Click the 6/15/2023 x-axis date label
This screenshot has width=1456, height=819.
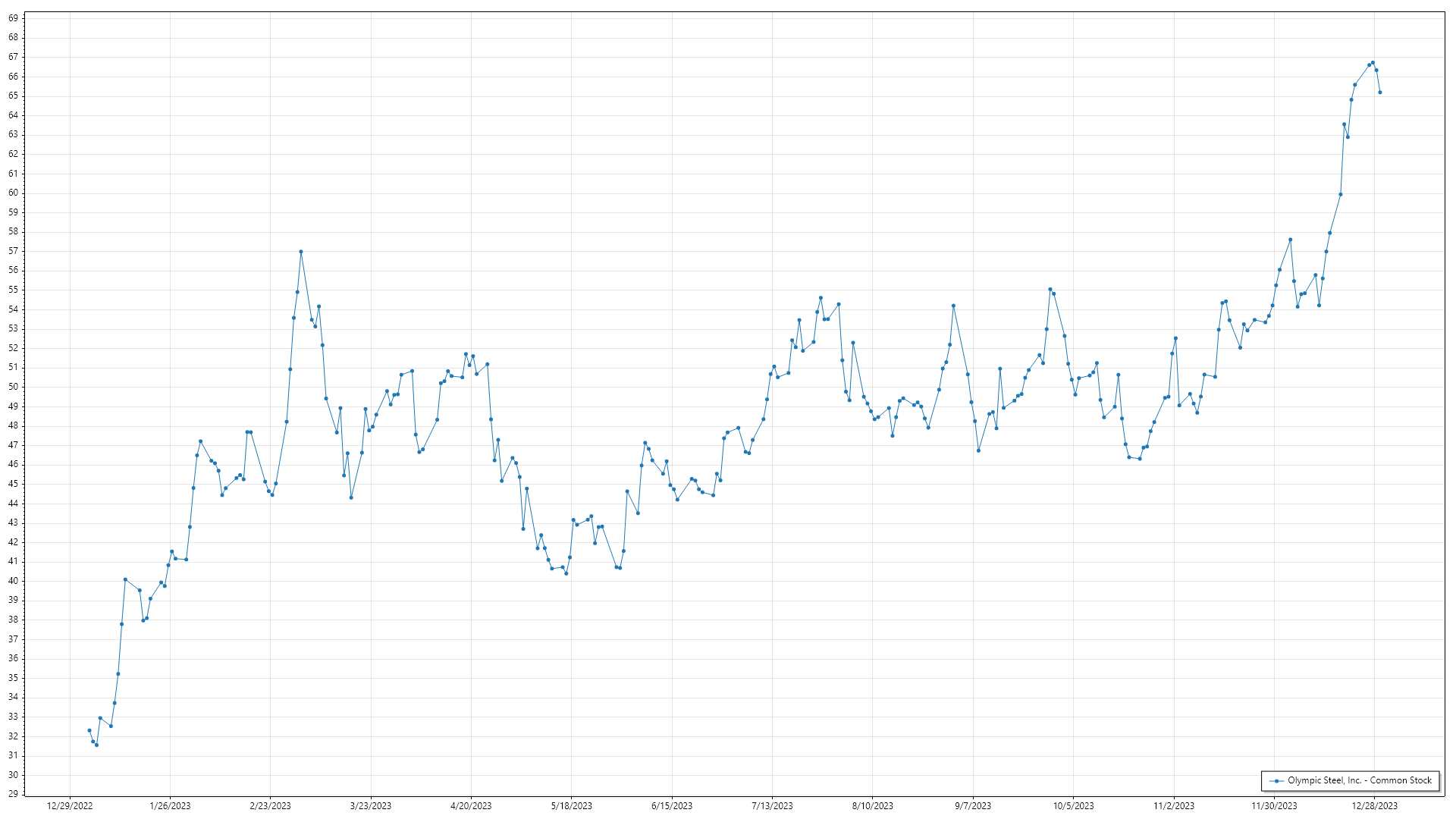672,806
